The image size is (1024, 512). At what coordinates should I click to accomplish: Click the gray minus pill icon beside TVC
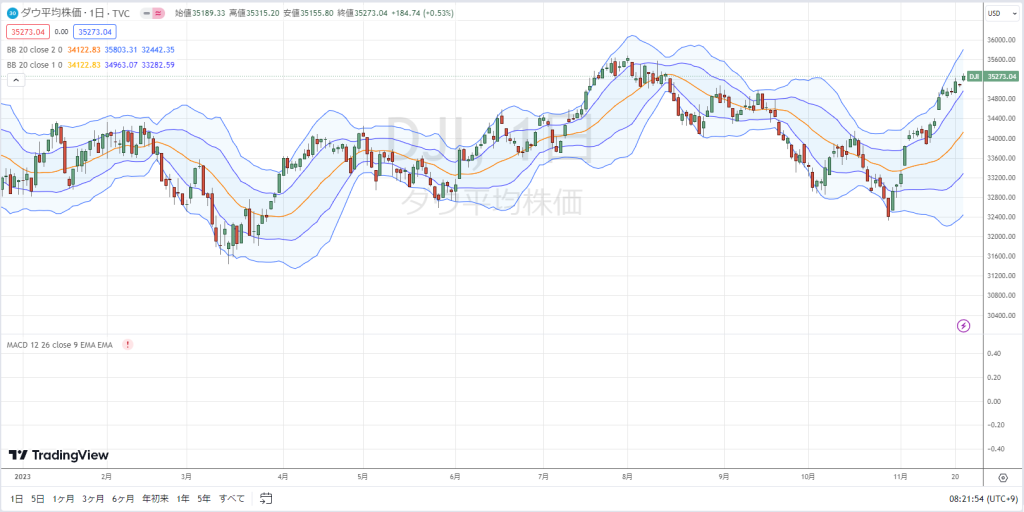(147, 13)
